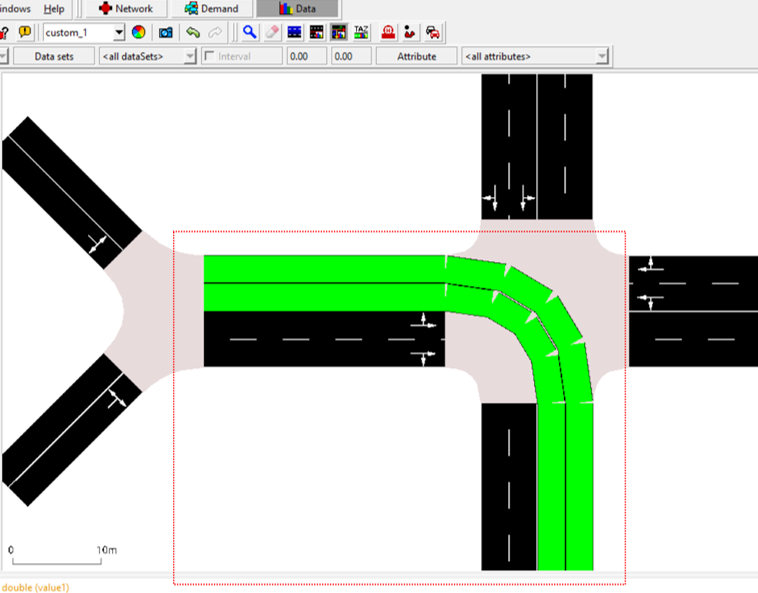This screenshot has width=758, height=593.
Task: Open the color wheel view settings
Action: point(139,33)
